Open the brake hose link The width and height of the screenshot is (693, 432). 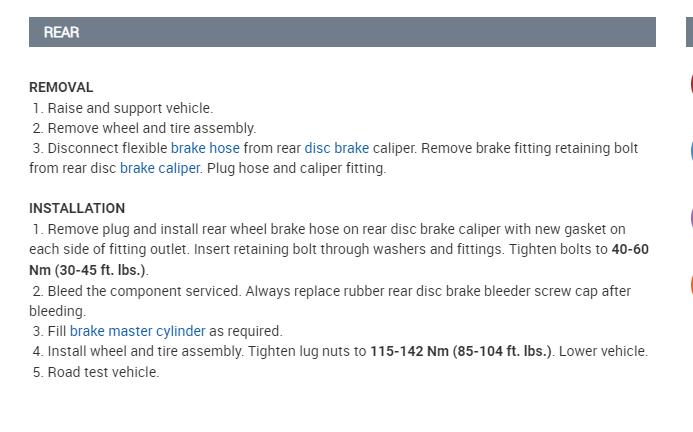205,148
